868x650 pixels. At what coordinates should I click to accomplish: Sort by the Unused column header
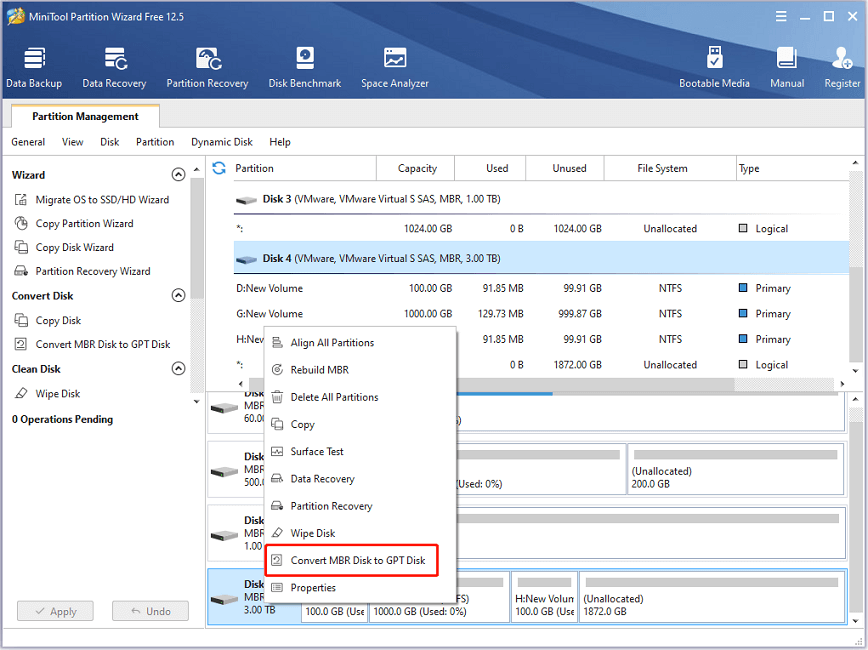(565, 168)
